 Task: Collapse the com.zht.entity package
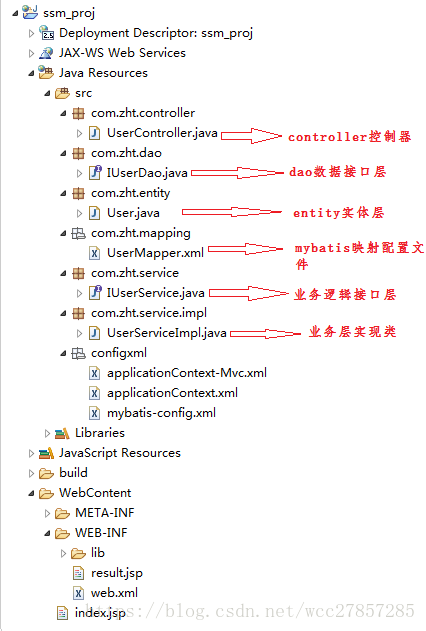point(64,194)
